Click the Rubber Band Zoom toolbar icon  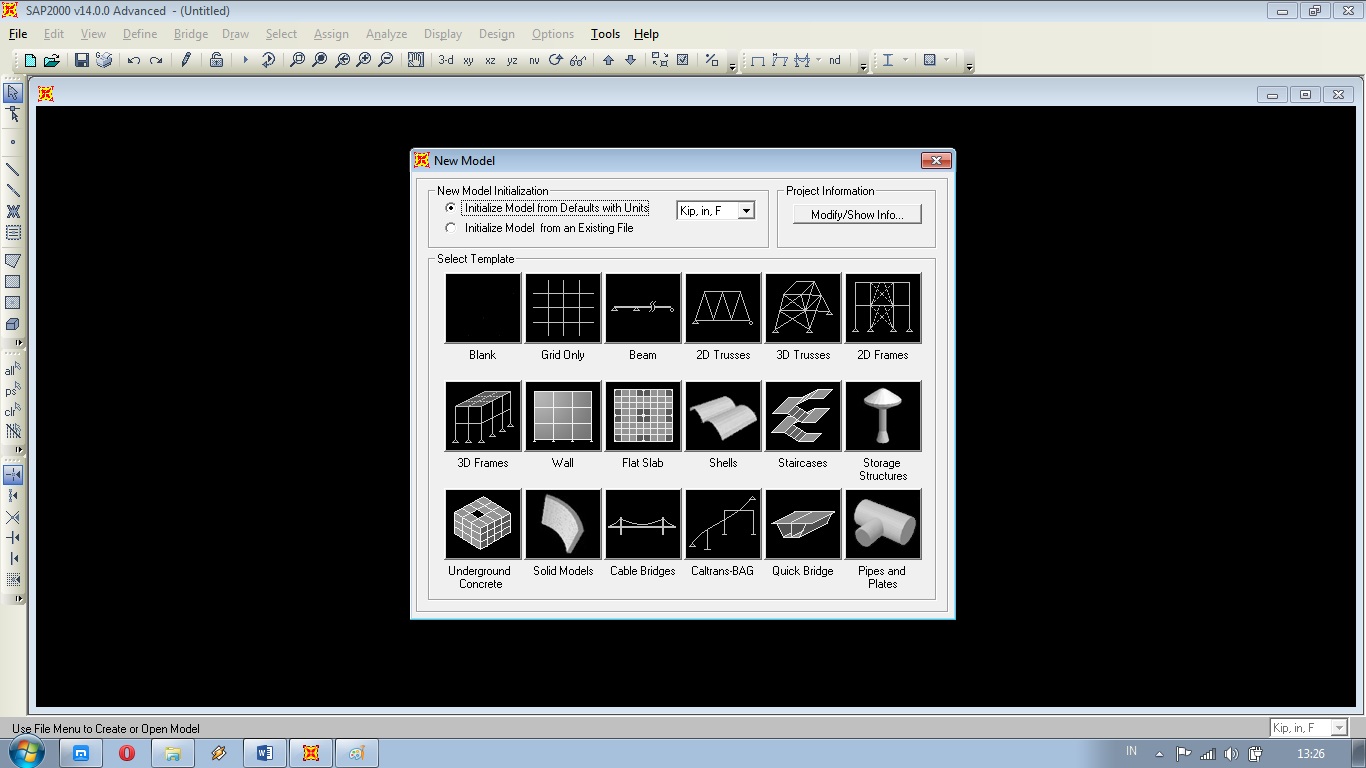297,59
